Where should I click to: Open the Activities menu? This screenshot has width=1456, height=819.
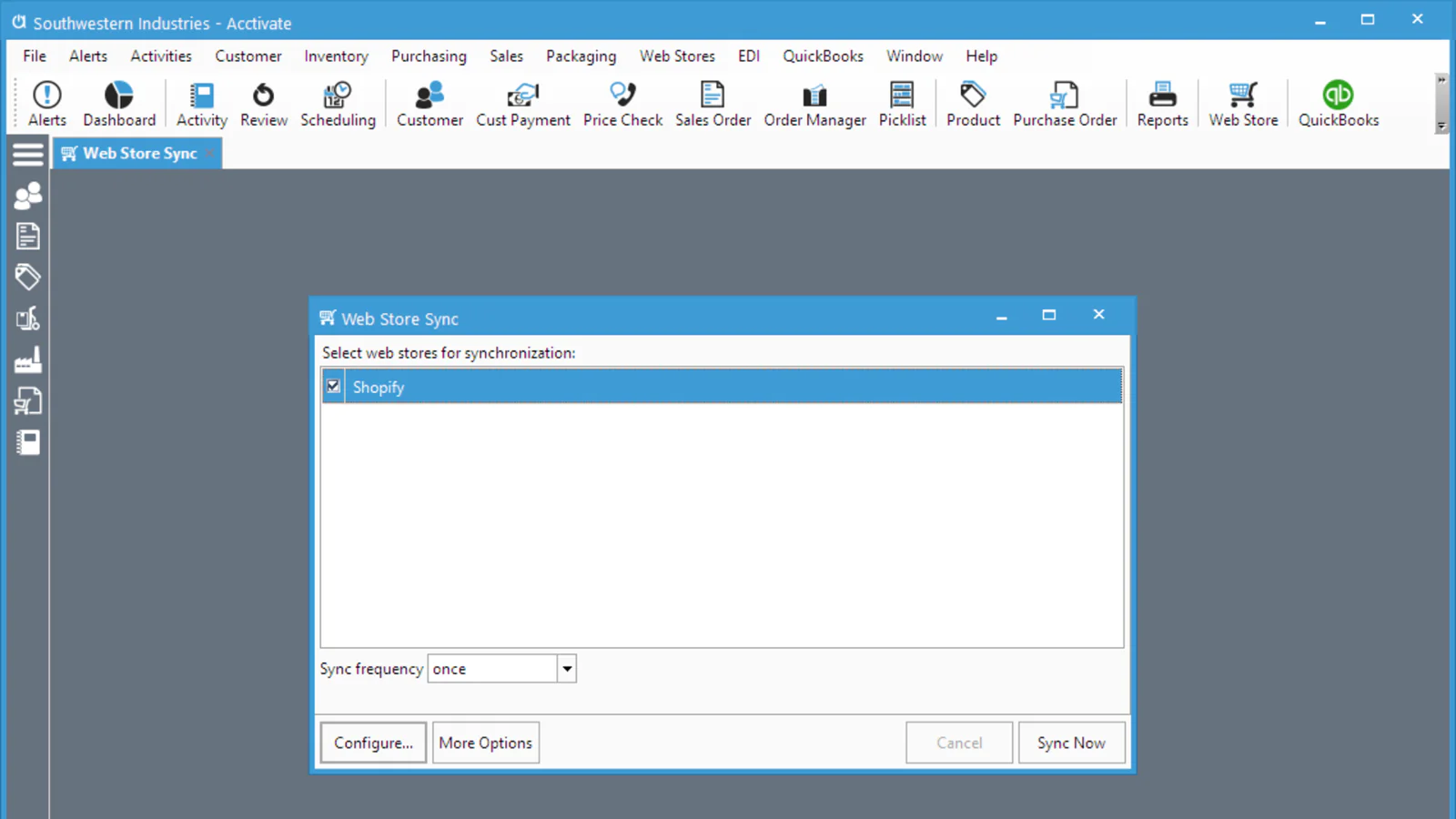161,56
